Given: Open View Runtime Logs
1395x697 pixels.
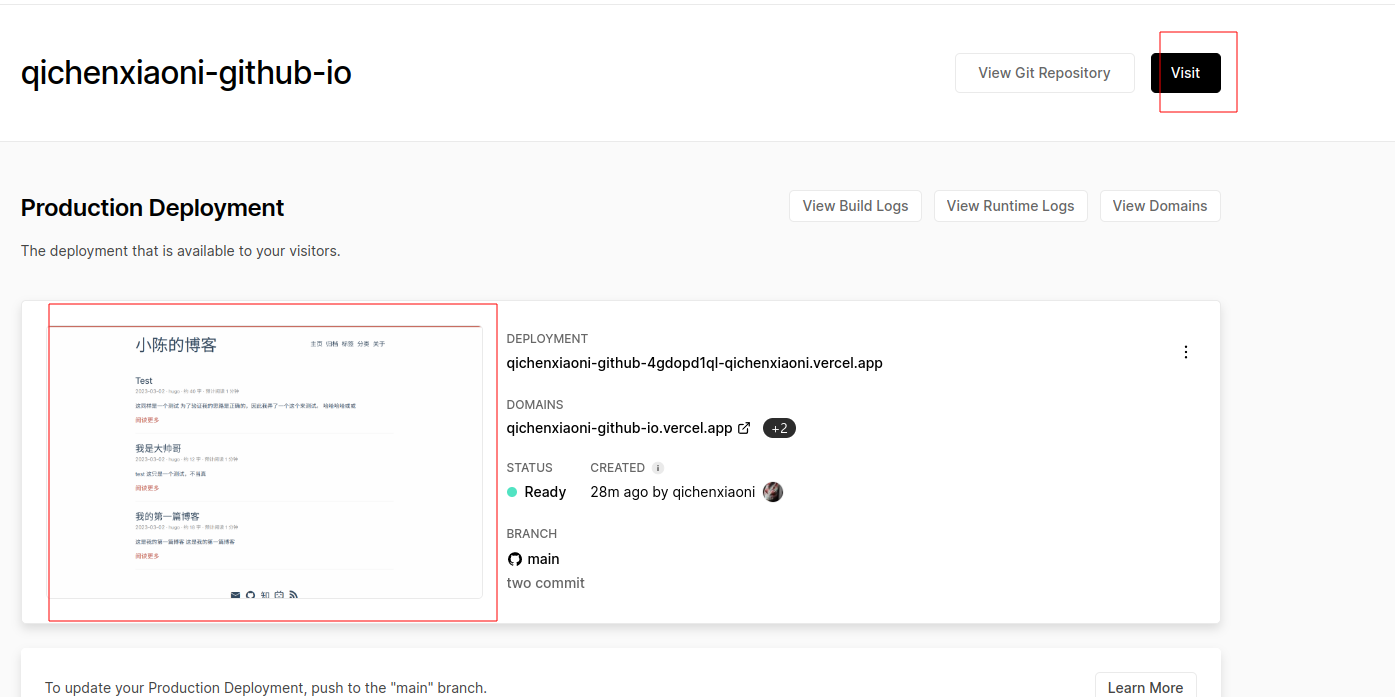Looking at the screenshot, I should point(1011,206).
